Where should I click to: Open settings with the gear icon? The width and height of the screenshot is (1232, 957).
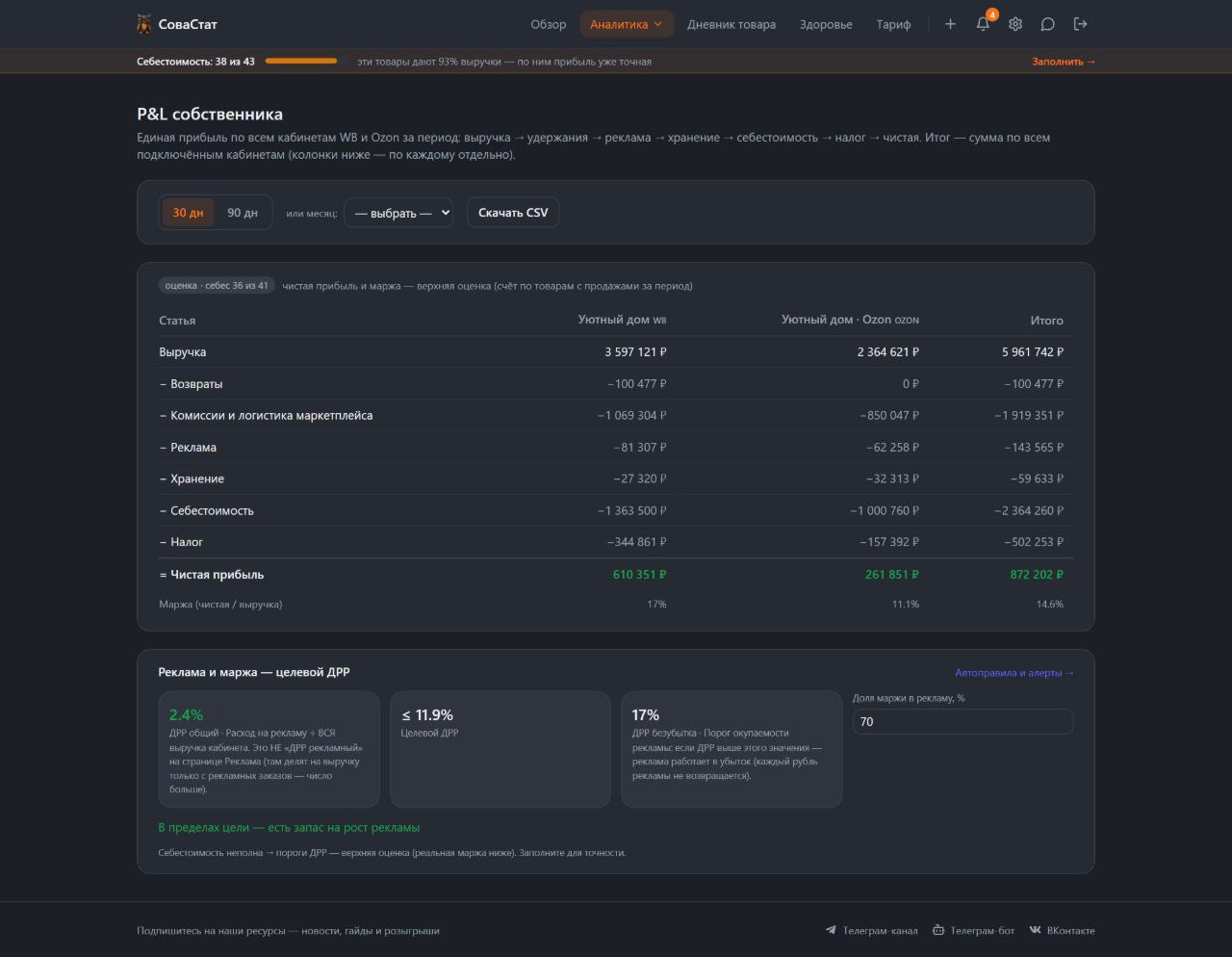pos(1015,24)
